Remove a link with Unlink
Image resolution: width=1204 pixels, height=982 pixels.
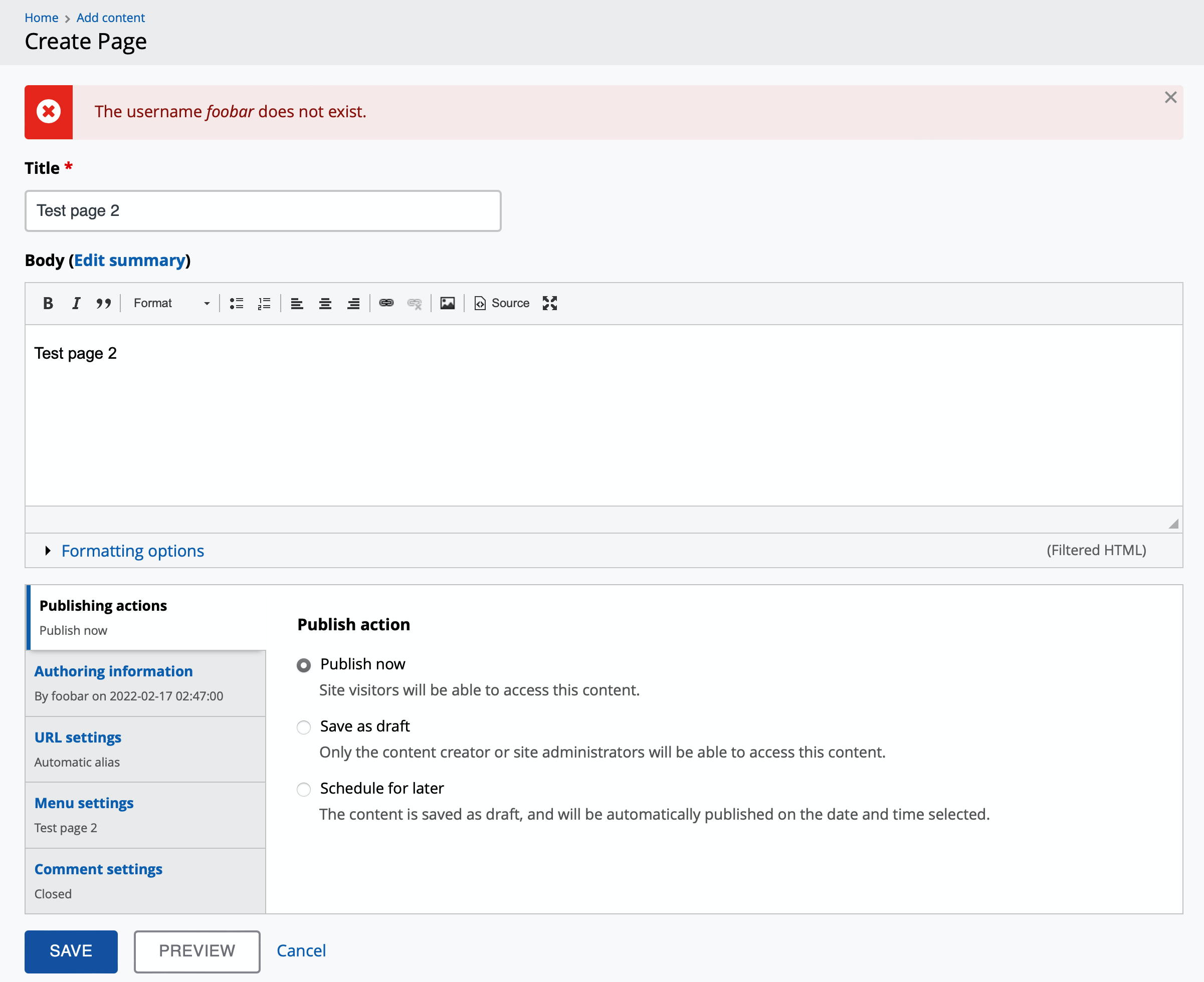point(415,303)
